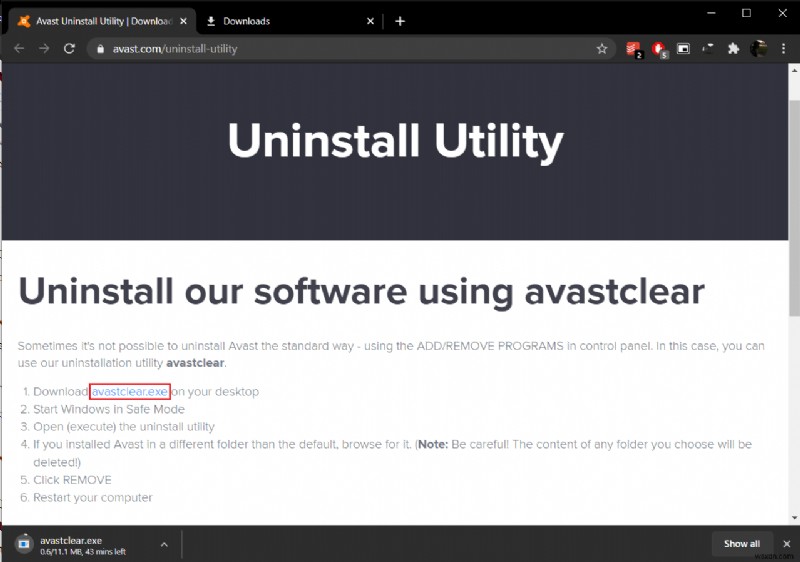800x562 pixels.
Task: Click the scrollbar down arrow
Action: point(794,518)
